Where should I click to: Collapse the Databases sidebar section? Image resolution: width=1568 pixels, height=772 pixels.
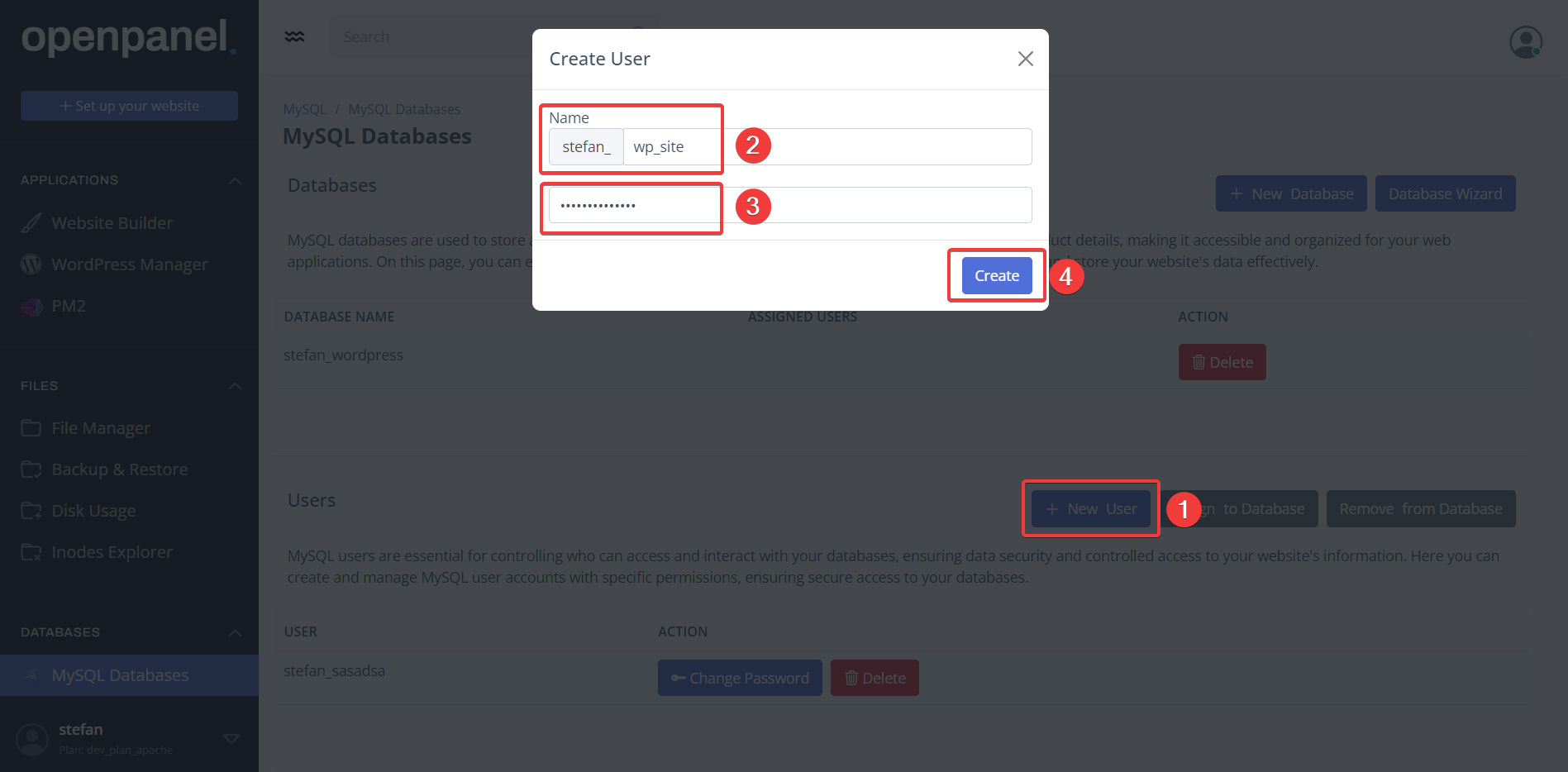tap(235, 632)
